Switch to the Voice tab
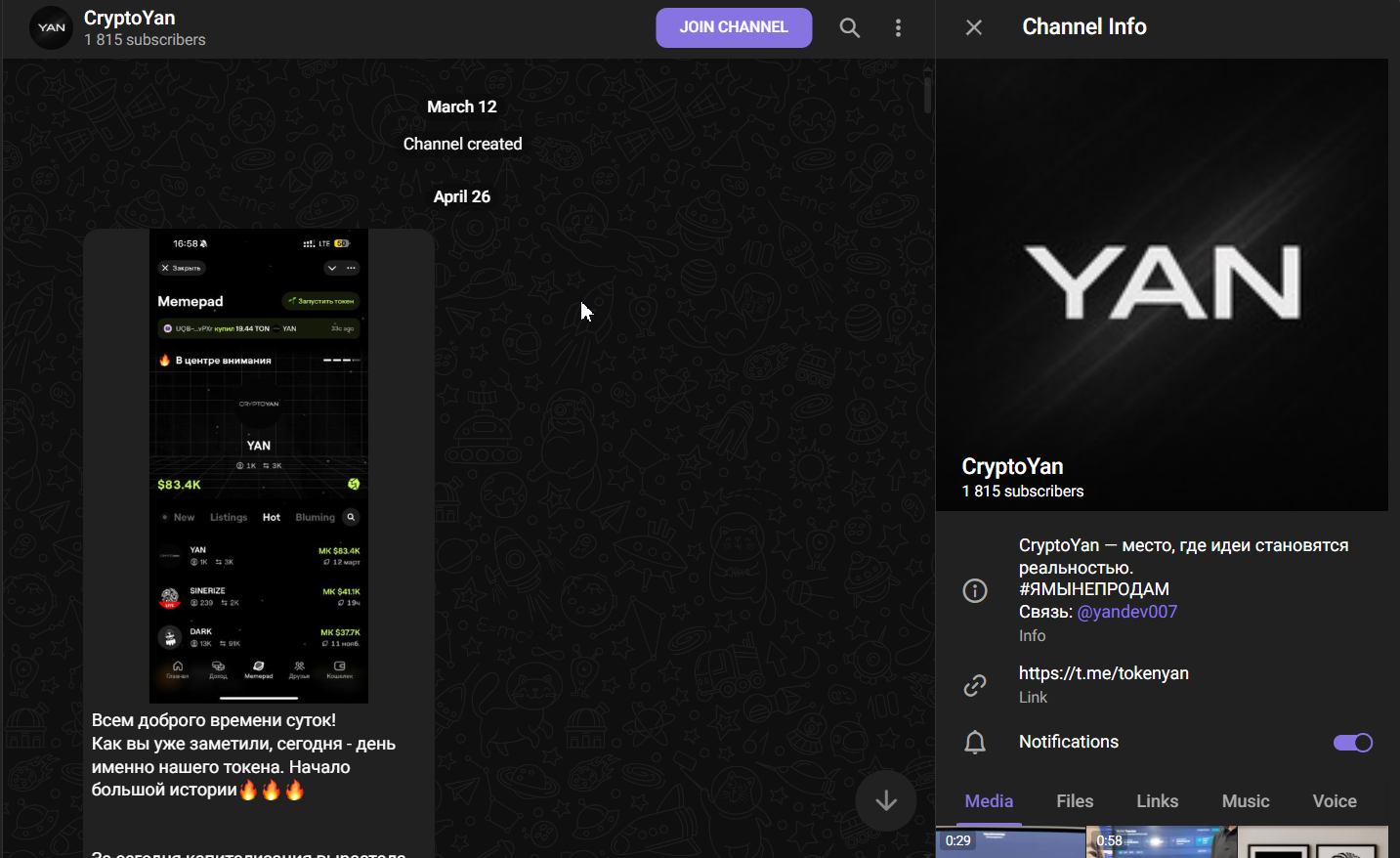The width and height of the screenshot is (1400, 858). [1335, 801]
